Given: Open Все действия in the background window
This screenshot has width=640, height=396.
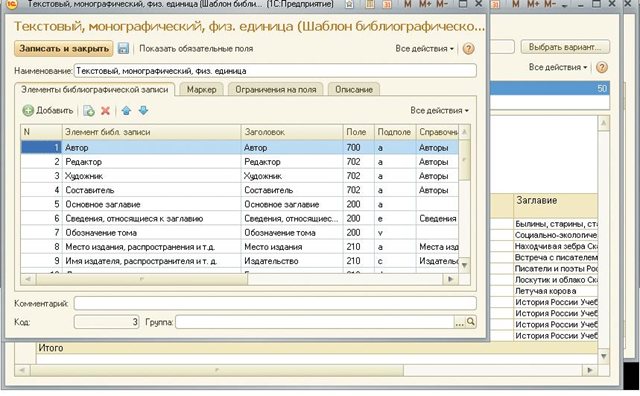Looking at the screenshot, I should pyautogui.click(x=558, y=67).
